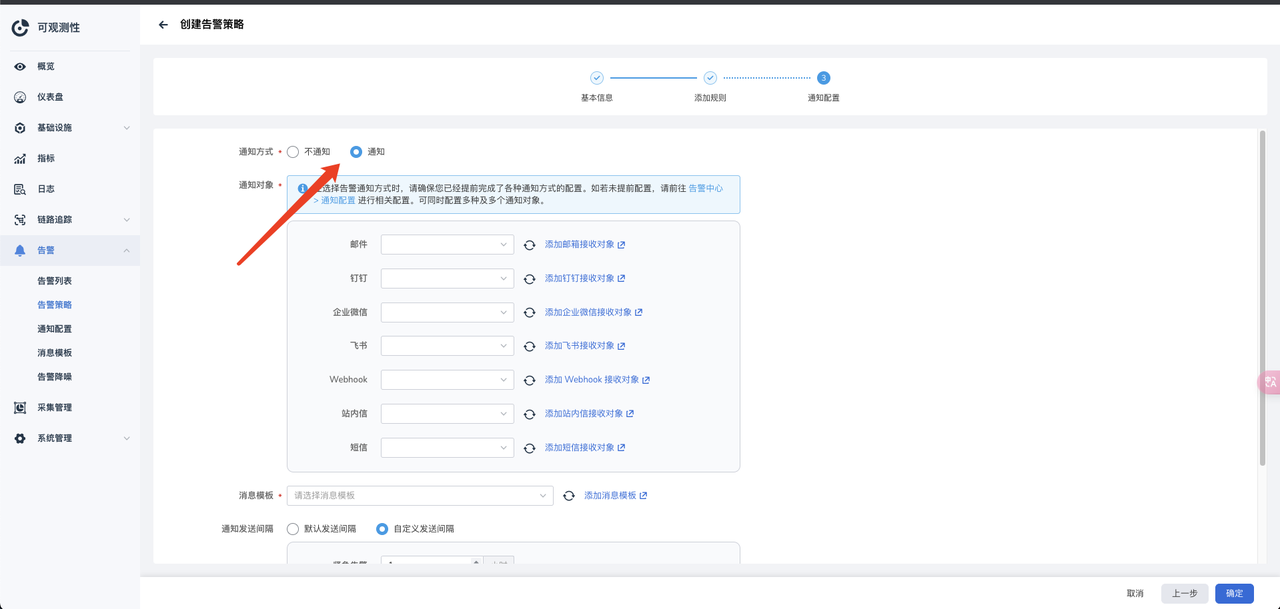Click the 日志 logs icon in sidebar
The height and width of the screenshot is (609, 1280).
[x=19, y=188]
